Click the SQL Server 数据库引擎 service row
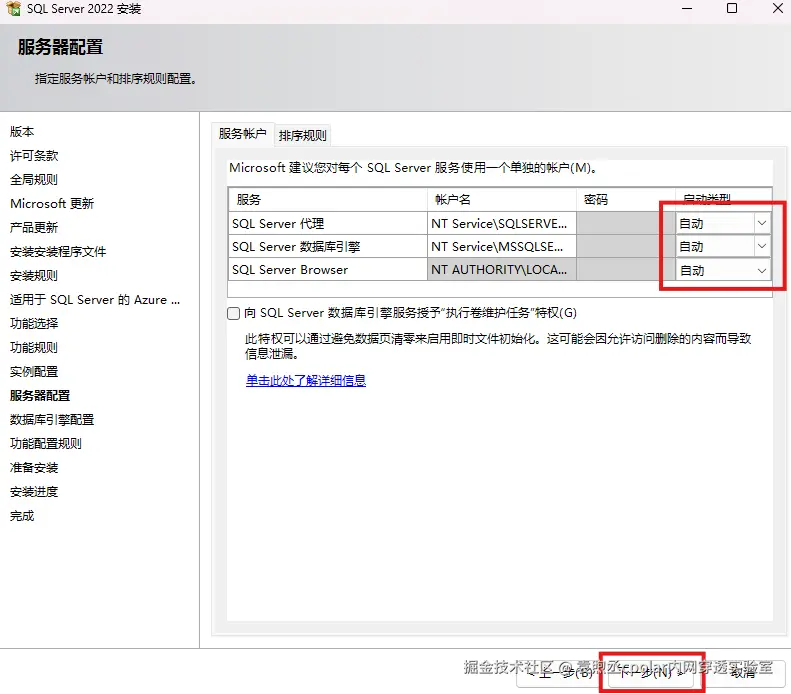 coord(328,247)
